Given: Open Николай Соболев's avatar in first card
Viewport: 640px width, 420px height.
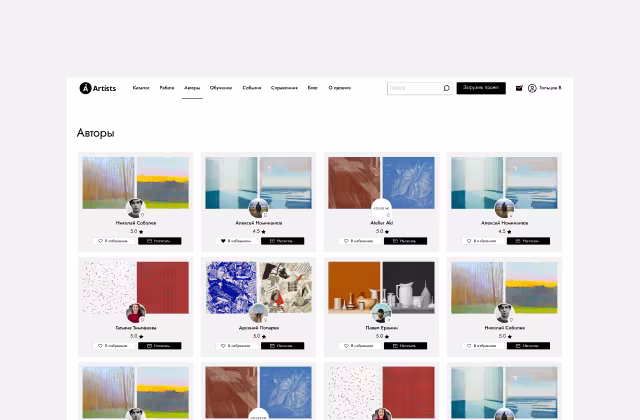Looking at the screenshot, I should pos(135,208).
